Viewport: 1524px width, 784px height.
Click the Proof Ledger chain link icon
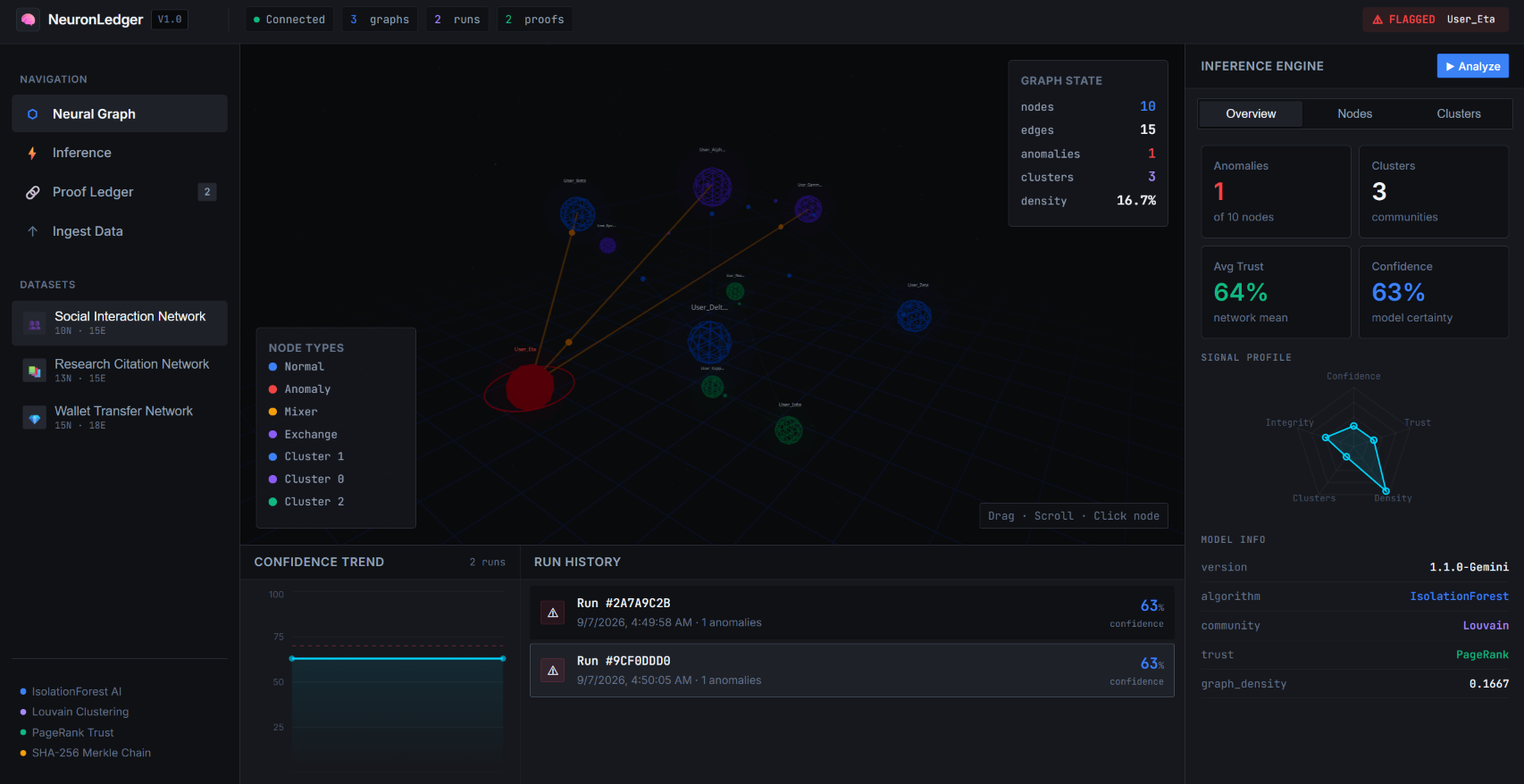[33, 192]
